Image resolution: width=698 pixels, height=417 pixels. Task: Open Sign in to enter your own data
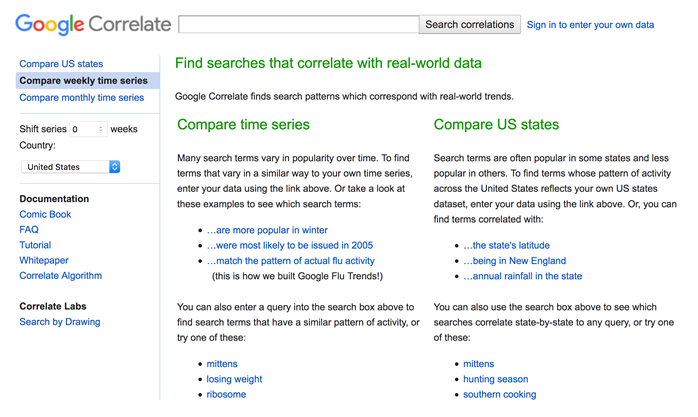tap(590, 25)
